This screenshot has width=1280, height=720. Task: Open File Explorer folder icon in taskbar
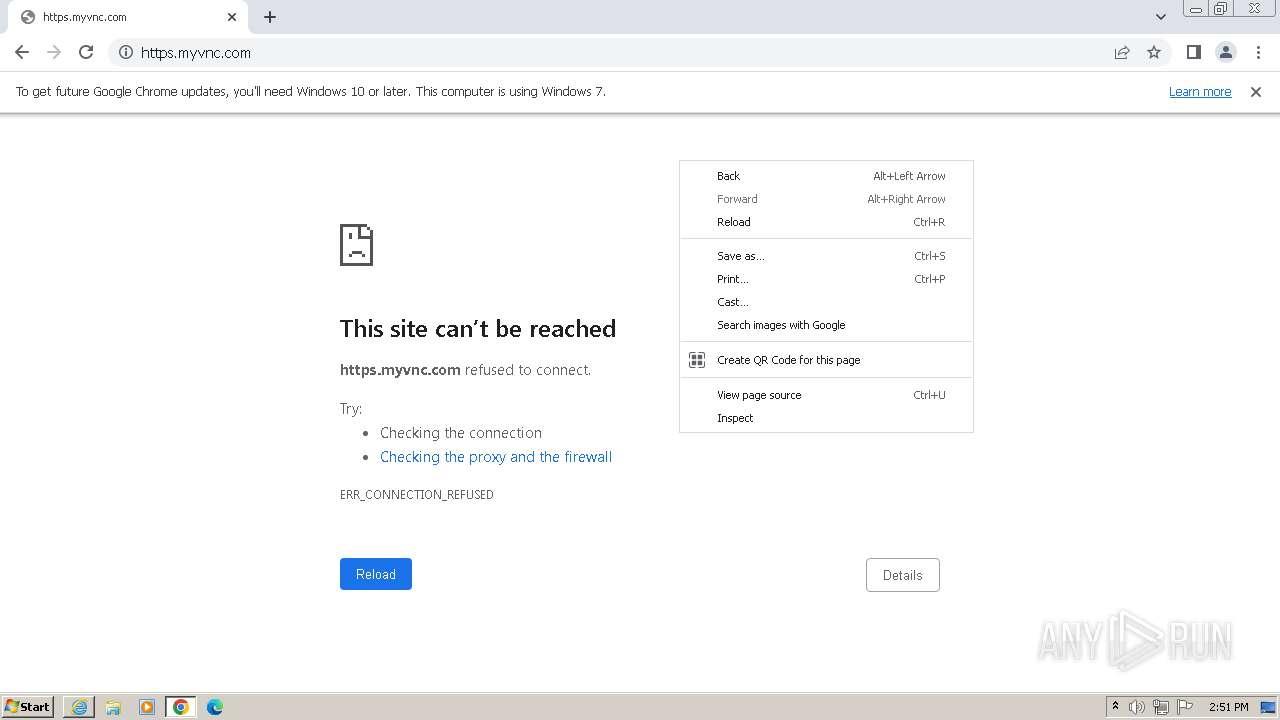[113, 707]
